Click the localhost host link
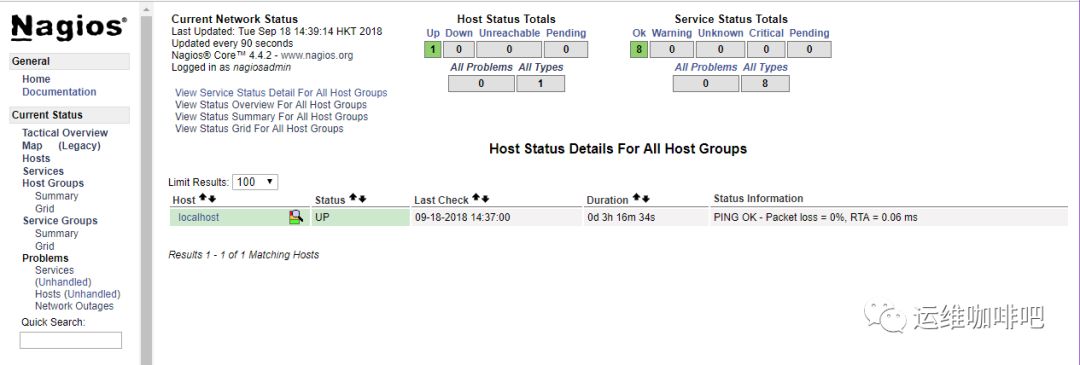 click(x=198, y=218)
